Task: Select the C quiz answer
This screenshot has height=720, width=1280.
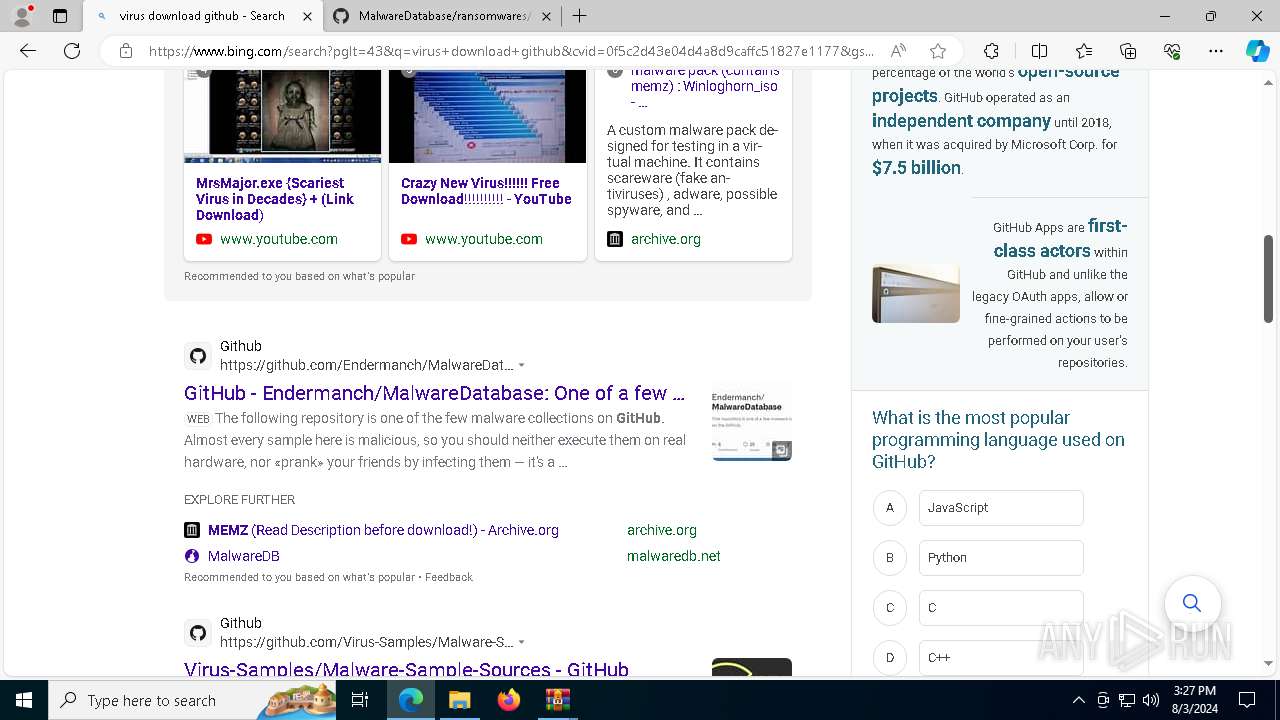Action: [1001, 607]
